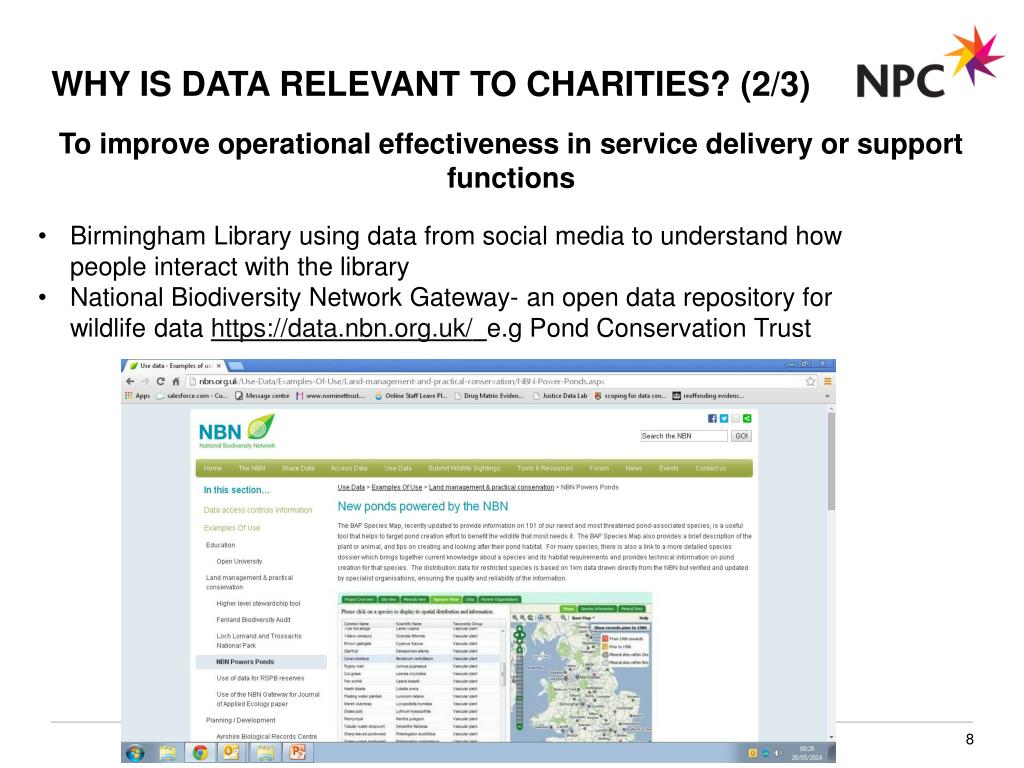Screen dimensions: 1024x768
Task: Open the Apps bookmarks shortcut
Action: coord(137,396)
